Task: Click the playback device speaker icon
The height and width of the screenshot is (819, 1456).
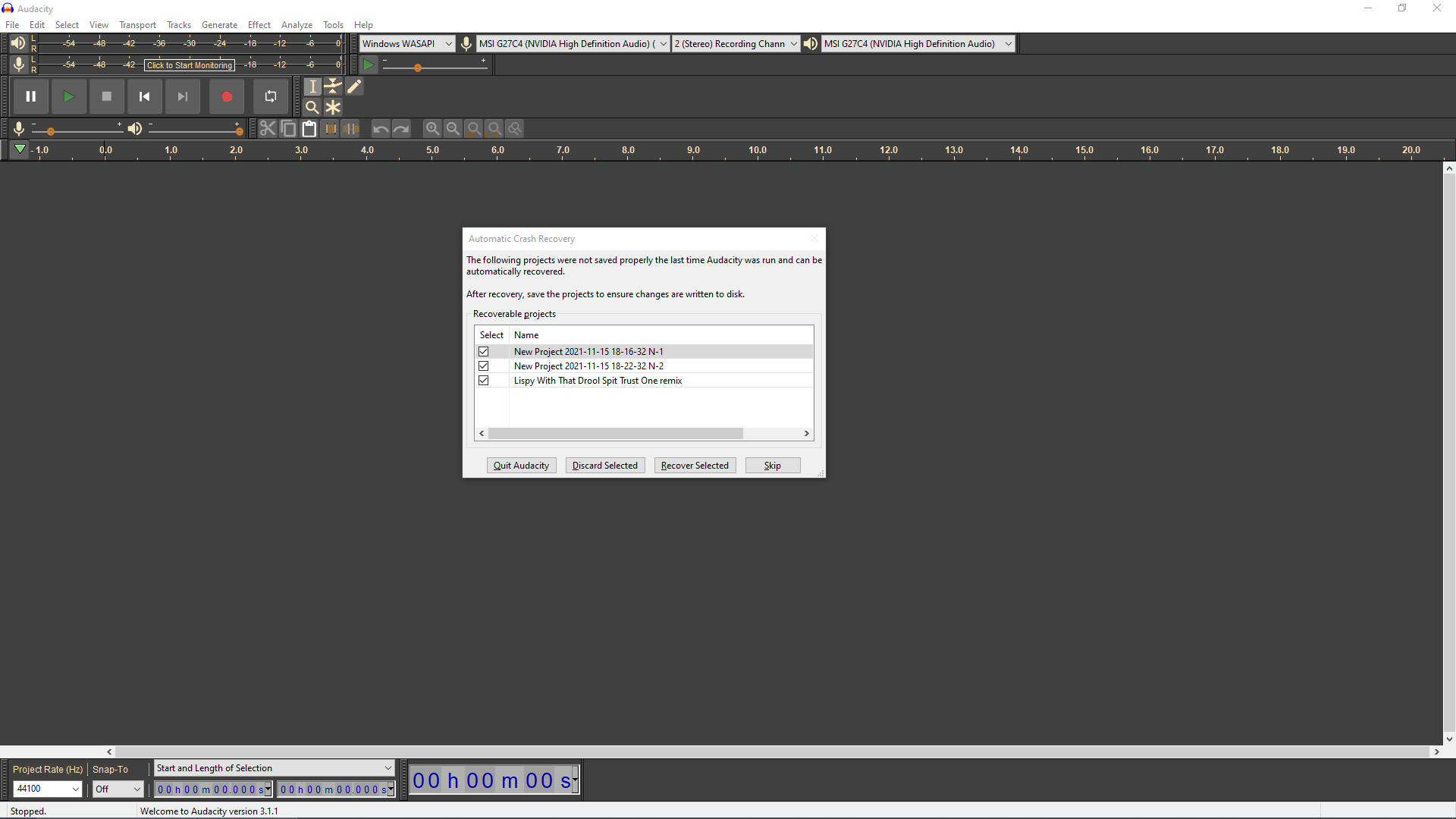Action: (x=811, y=44)
